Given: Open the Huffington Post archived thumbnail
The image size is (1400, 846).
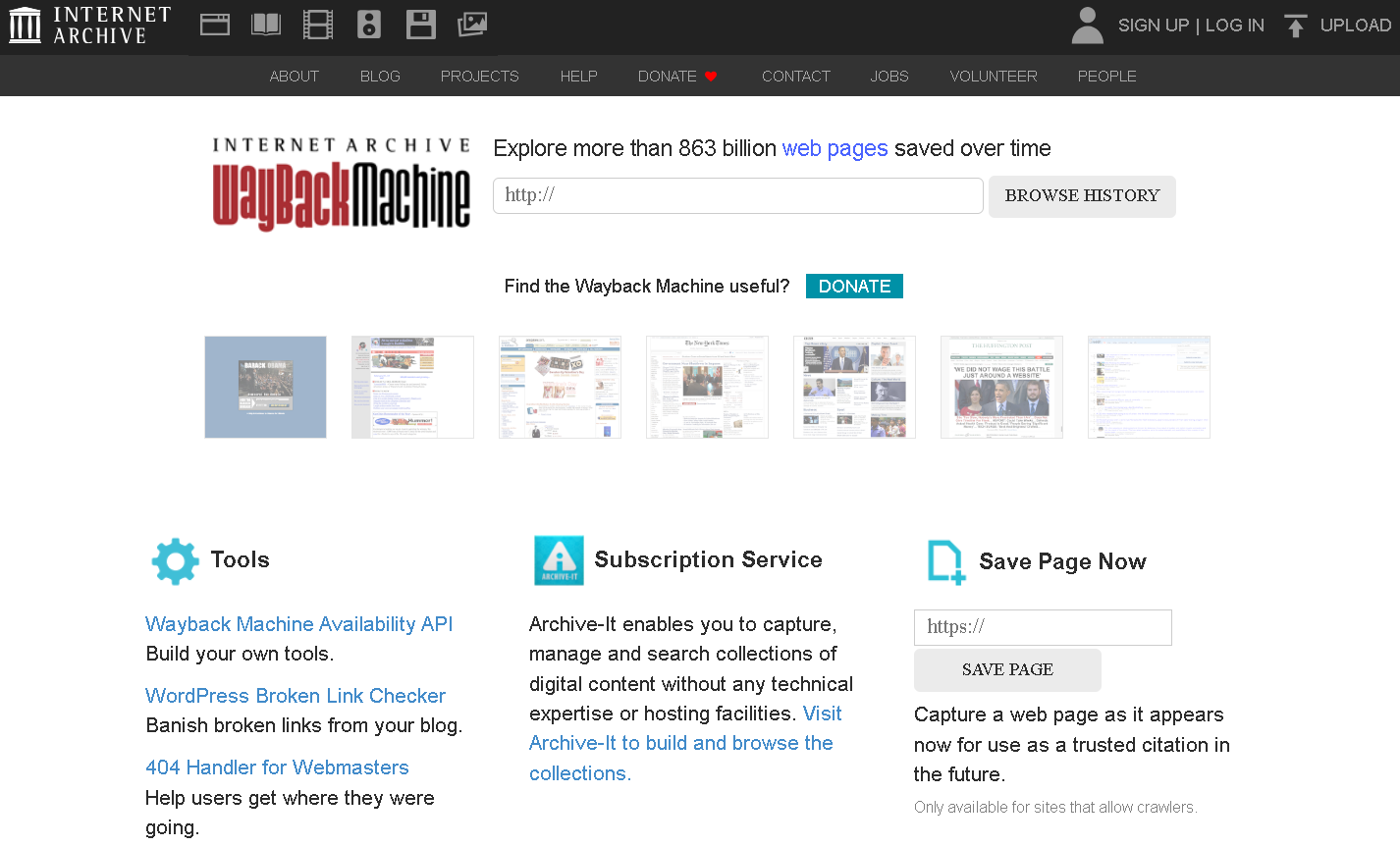Looking at the screenshot, I should [1001, 387].
